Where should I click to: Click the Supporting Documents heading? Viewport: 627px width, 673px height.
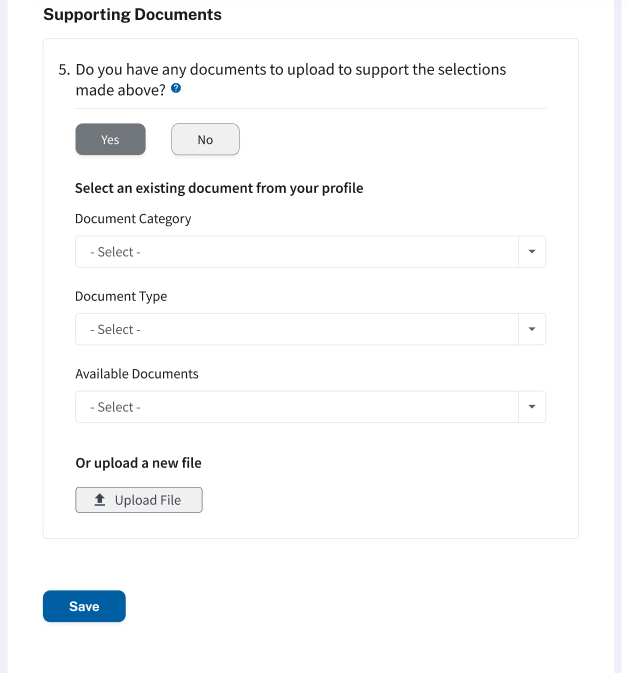click(x=132, y=15)
